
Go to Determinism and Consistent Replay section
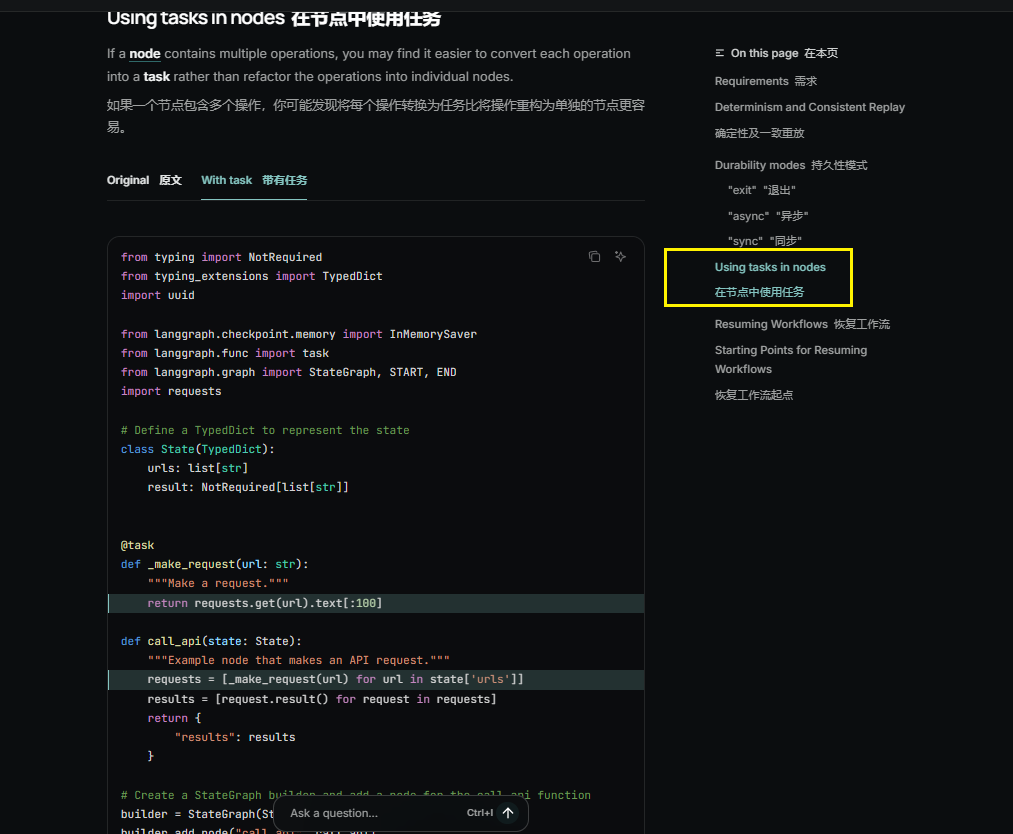809,107
